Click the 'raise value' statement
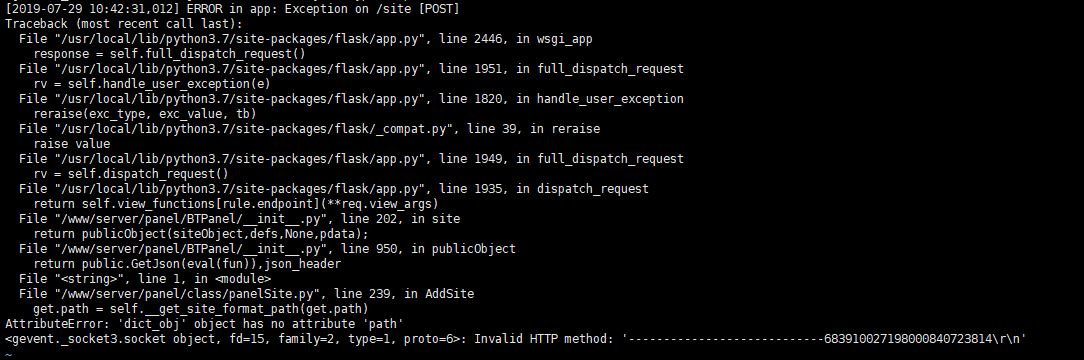Image resolution: width=1084 pixels, height=360 pixels. click(x=71, y=144)
